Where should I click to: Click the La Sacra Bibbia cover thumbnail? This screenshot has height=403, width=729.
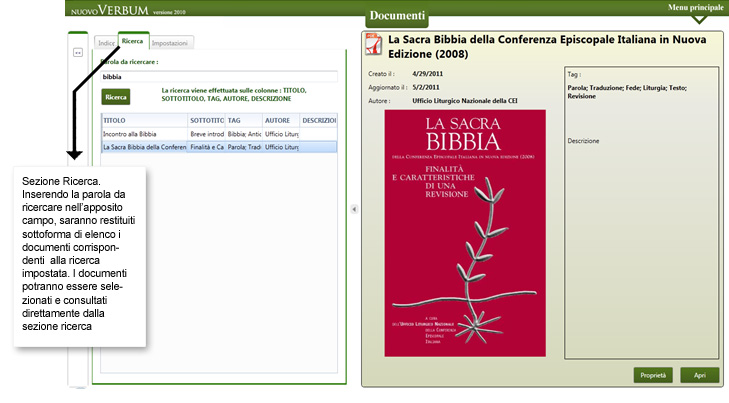(465, 232)
